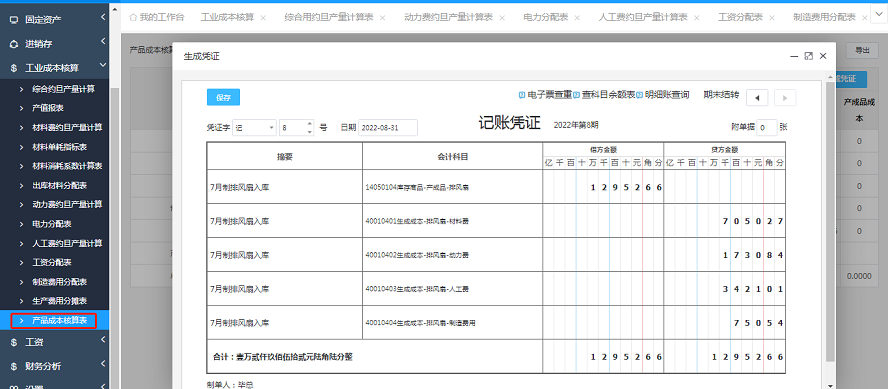This screenshot has width=888, height=389.
Task: Click the 日期 field 2022-08-31
Action: pyautogui.click(x=388, y=127)
